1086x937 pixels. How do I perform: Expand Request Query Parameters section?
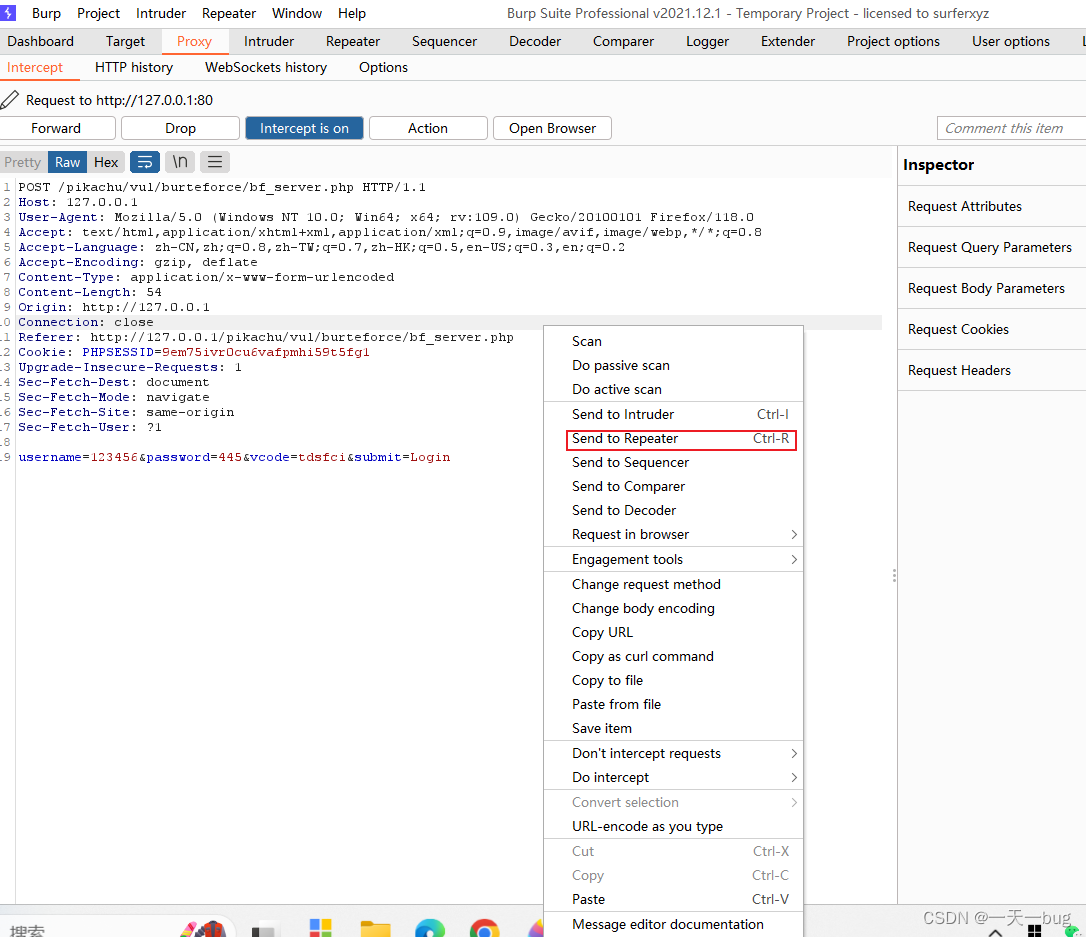pos(992,247)
